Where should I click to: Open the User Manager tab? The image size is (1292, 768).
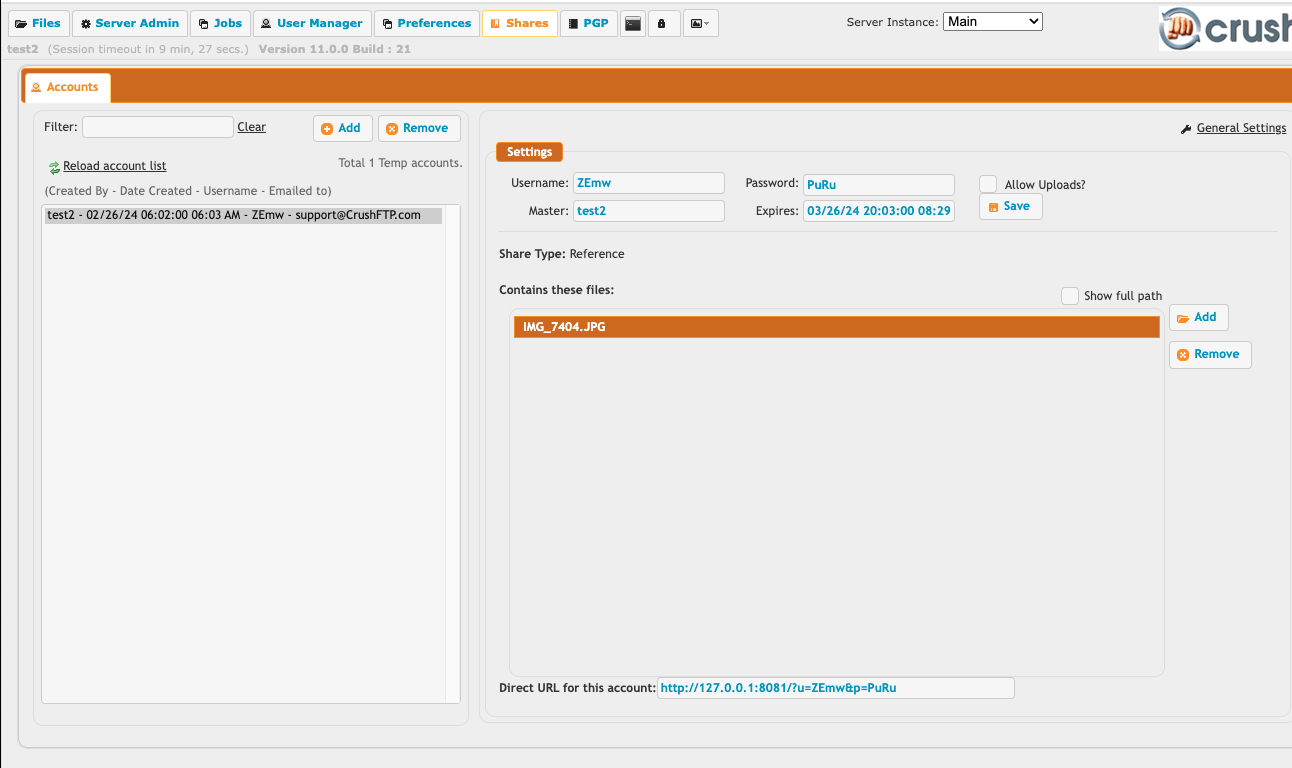click(311, 23)
